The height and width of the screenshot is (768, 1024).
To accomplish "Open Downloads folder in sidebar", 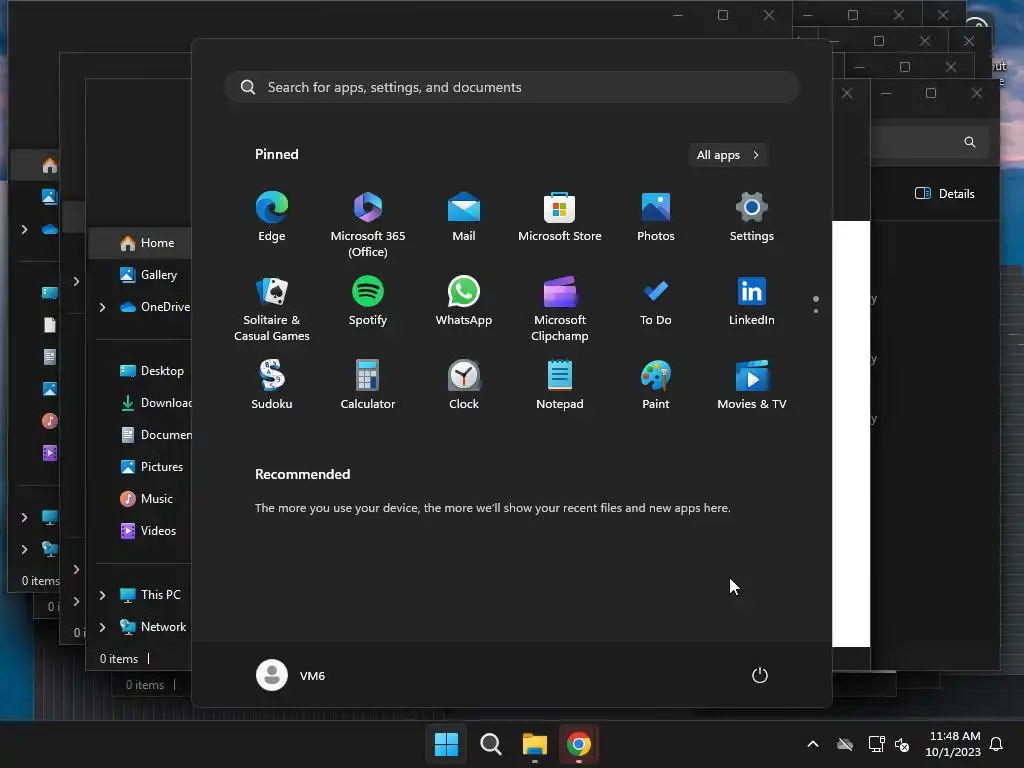I will 155,403.
